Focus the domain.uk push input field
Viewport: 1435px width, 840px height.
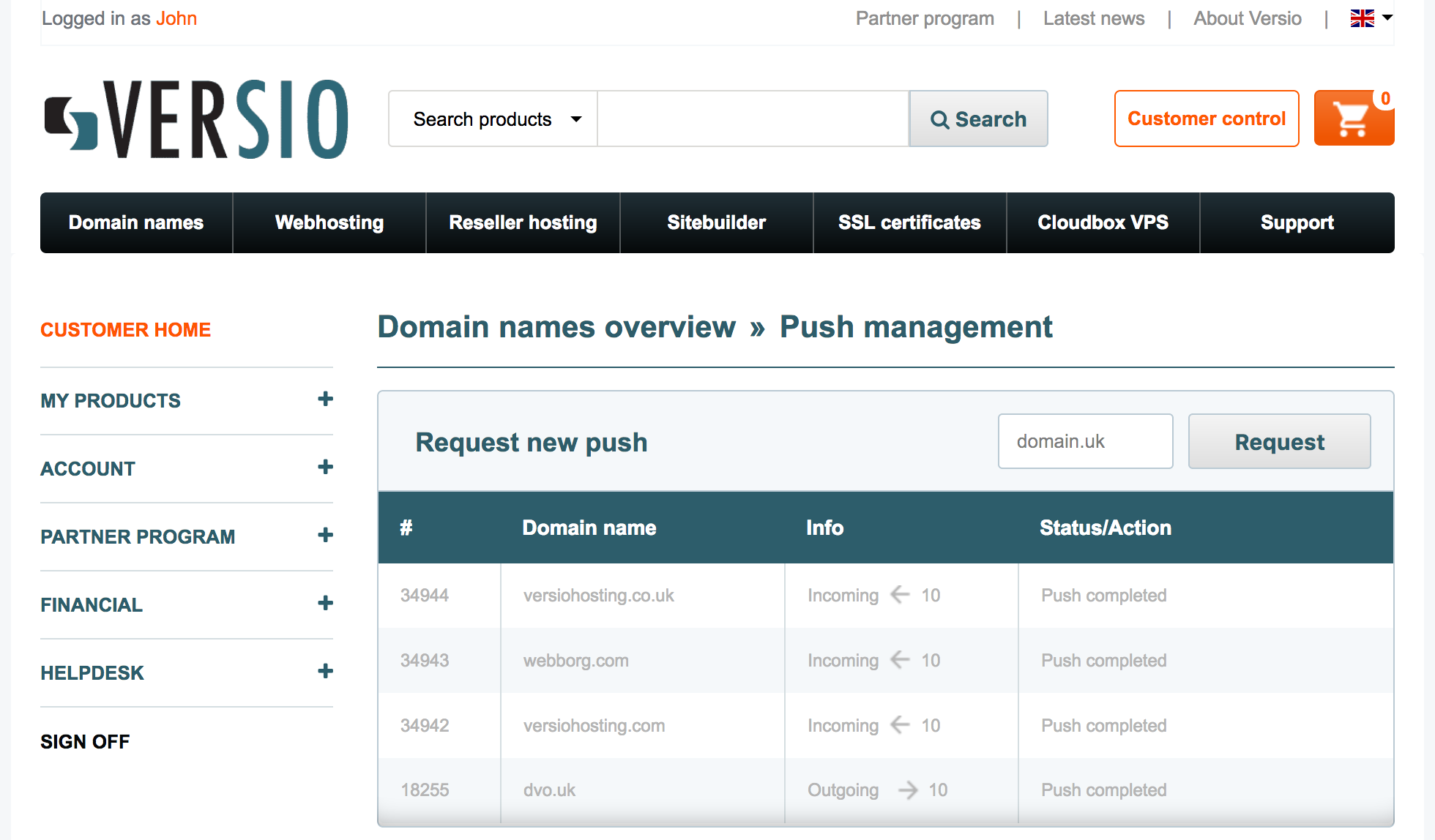point(1085,441)
